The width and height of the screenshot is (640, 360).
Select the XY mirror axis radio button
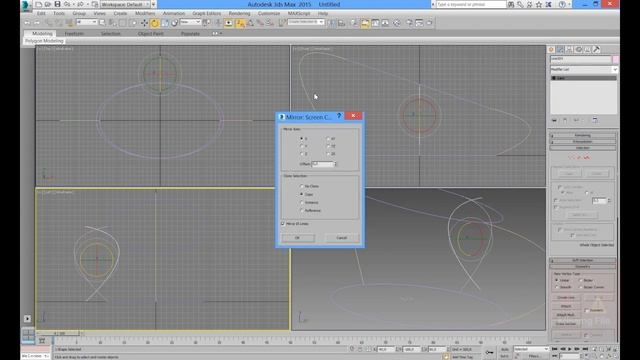pos(328,139)
